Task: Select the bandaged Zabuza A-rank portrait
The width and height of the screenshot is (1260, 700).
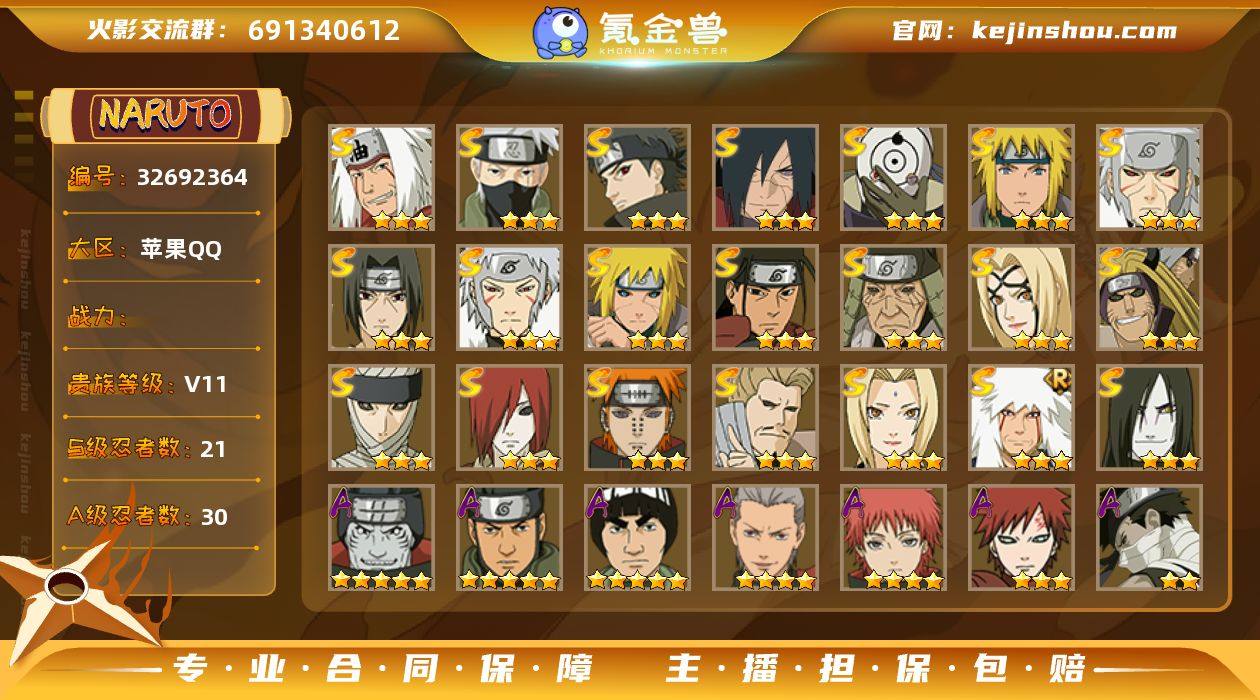Action: 1150,538
